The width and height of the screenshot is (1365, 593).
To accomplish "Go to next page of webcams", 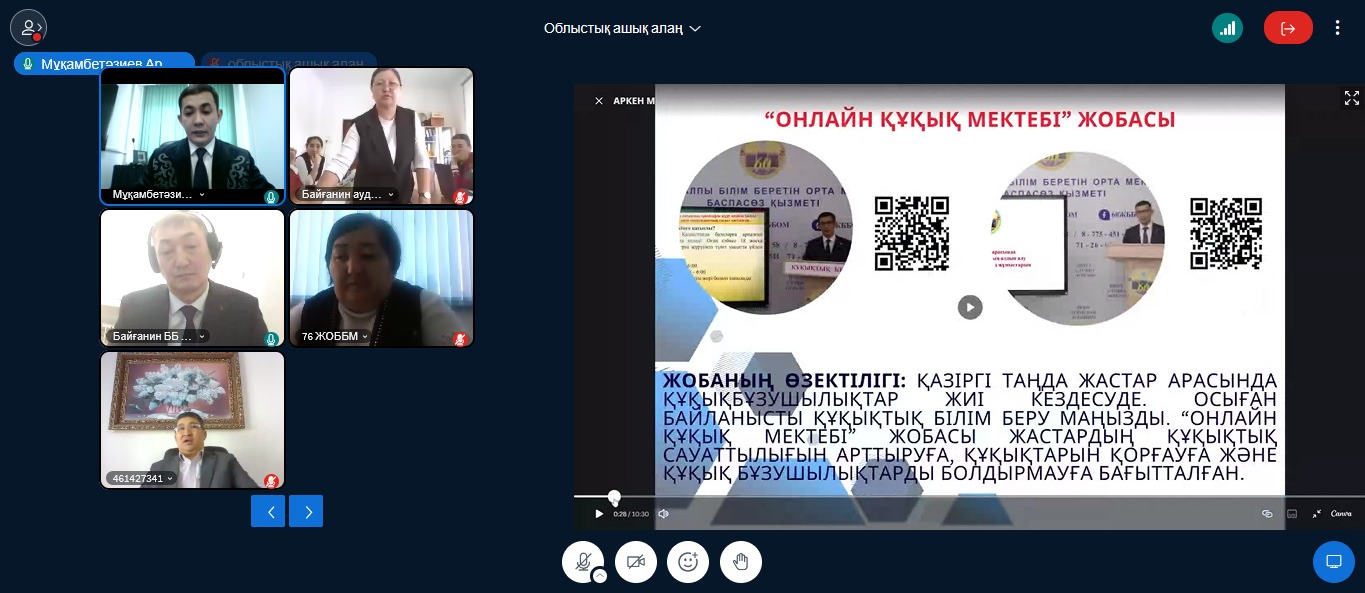I will 306,511.
